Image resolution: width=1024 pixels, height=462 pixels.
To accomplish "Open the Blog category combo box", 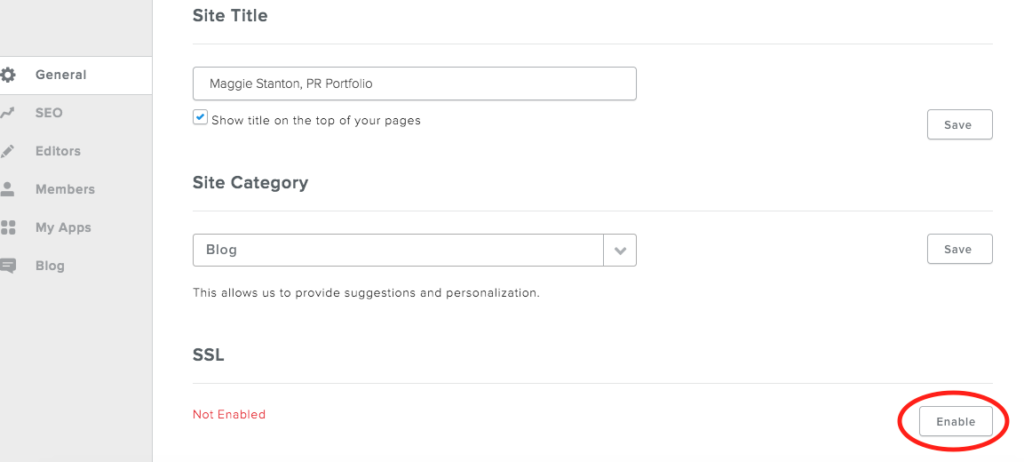I will tap(414, 250).
